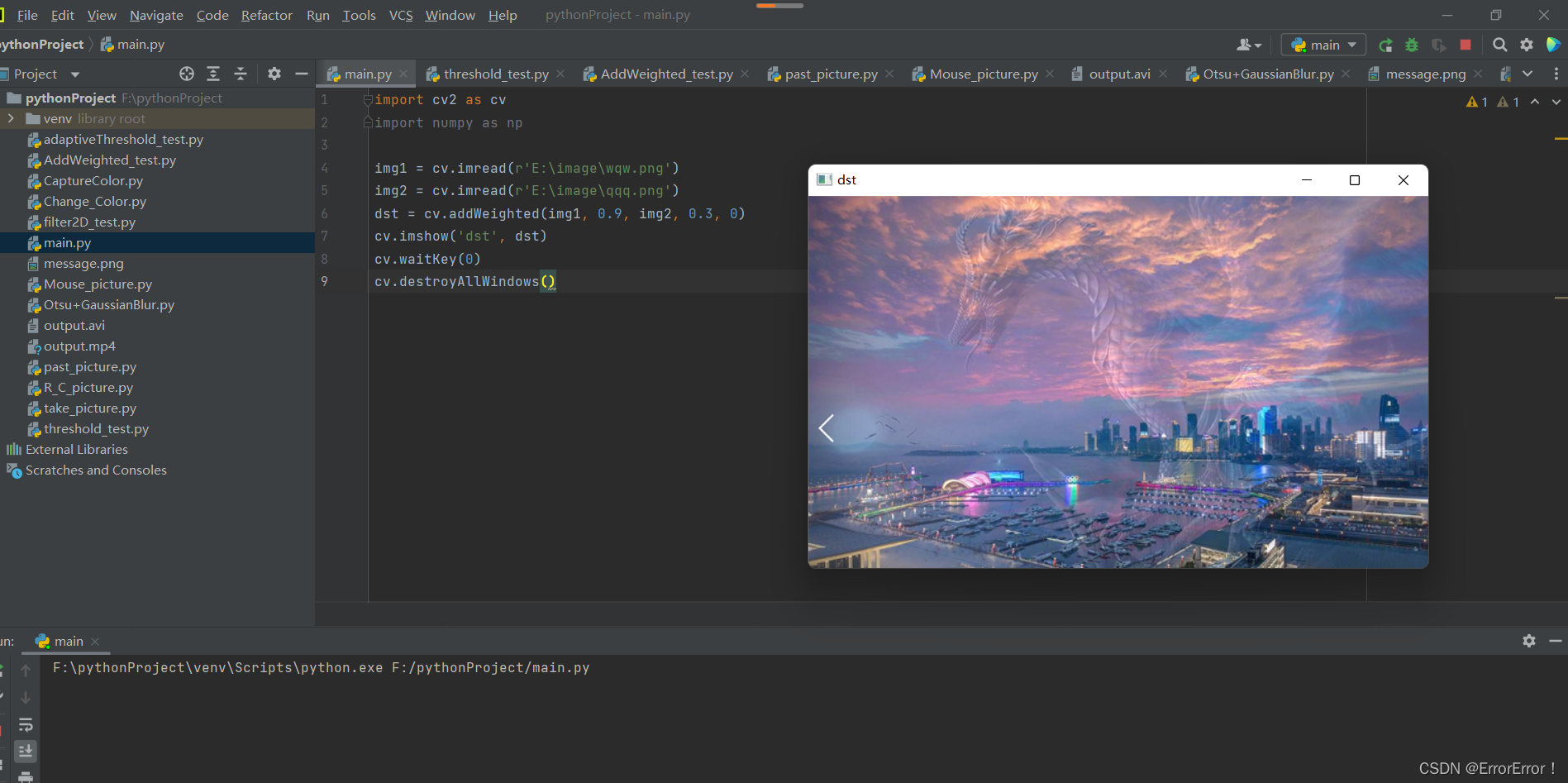The width and height of the screenshot is (1568, 783).
Task: Rerun the main configuration
Action: tap(1386, 45)
